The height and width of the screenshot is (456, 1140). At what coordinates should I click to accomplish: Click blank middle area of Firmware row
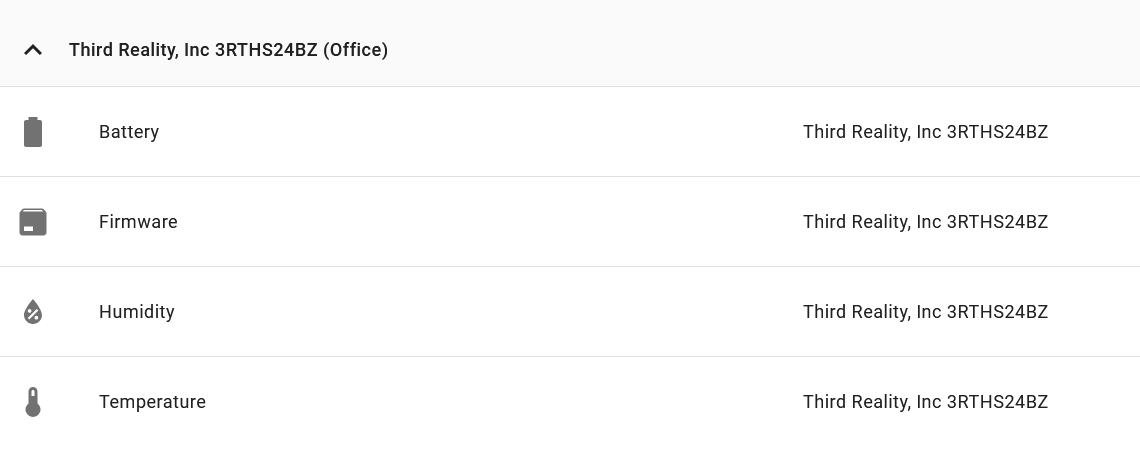click(487, 222)
